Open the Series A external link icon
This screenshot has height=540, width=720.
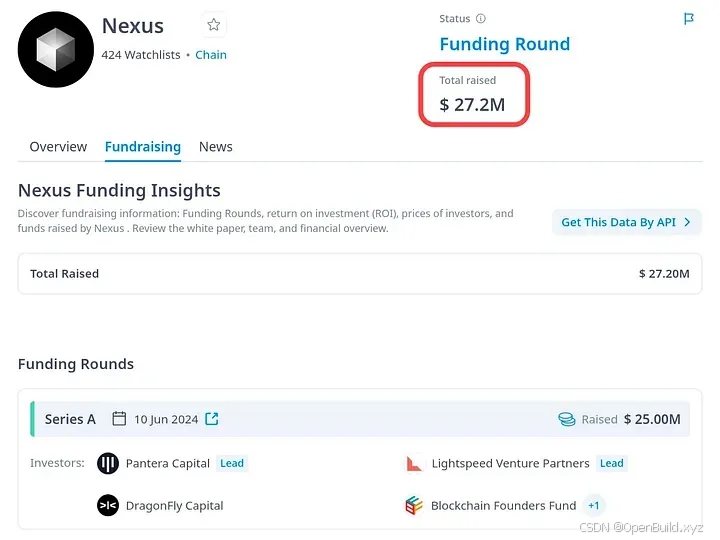pos(212,419)
